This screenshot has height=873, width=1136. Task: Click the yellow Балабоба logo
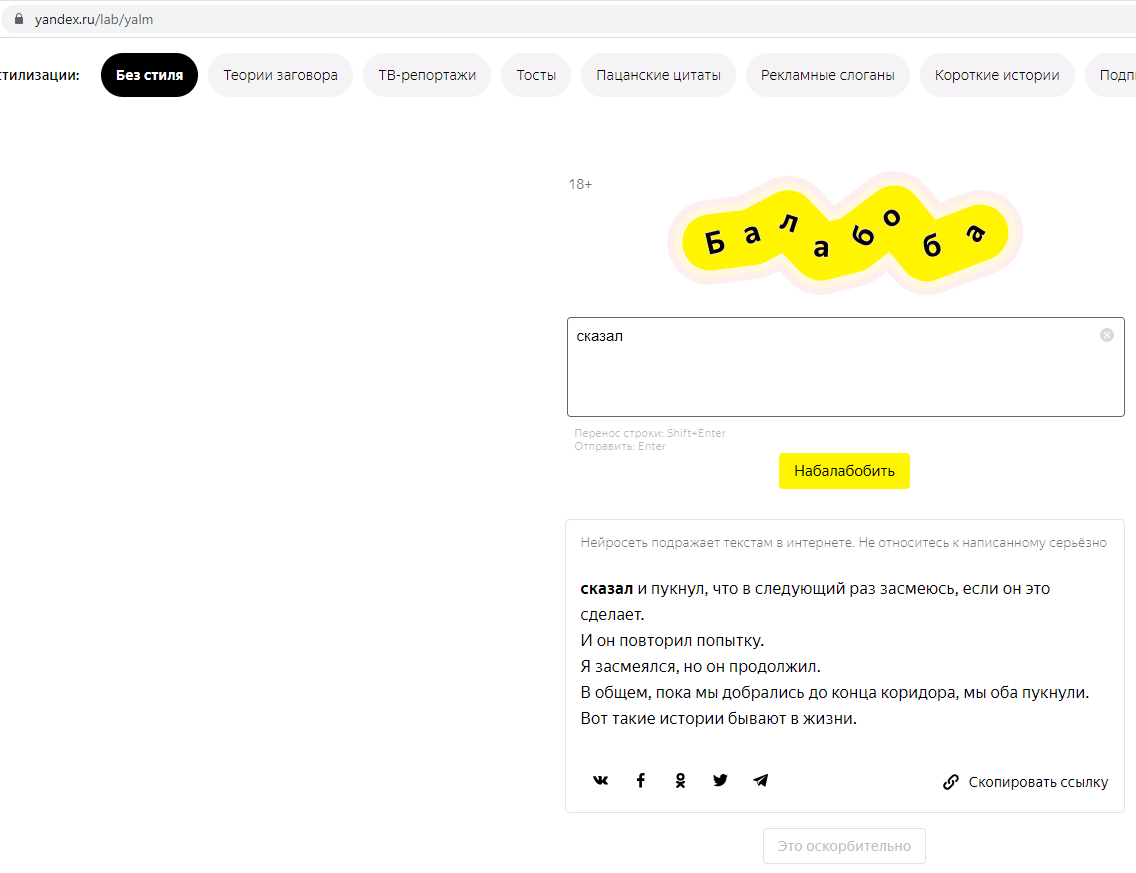click(845, 239)
